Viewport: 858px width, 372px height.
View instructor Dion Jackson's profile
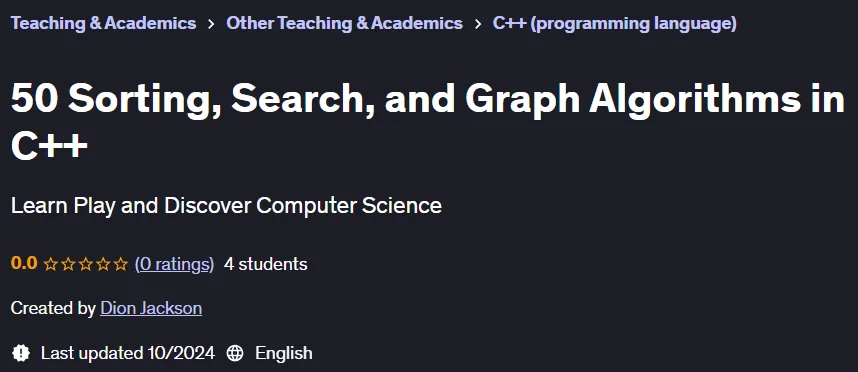coord(151,308)
